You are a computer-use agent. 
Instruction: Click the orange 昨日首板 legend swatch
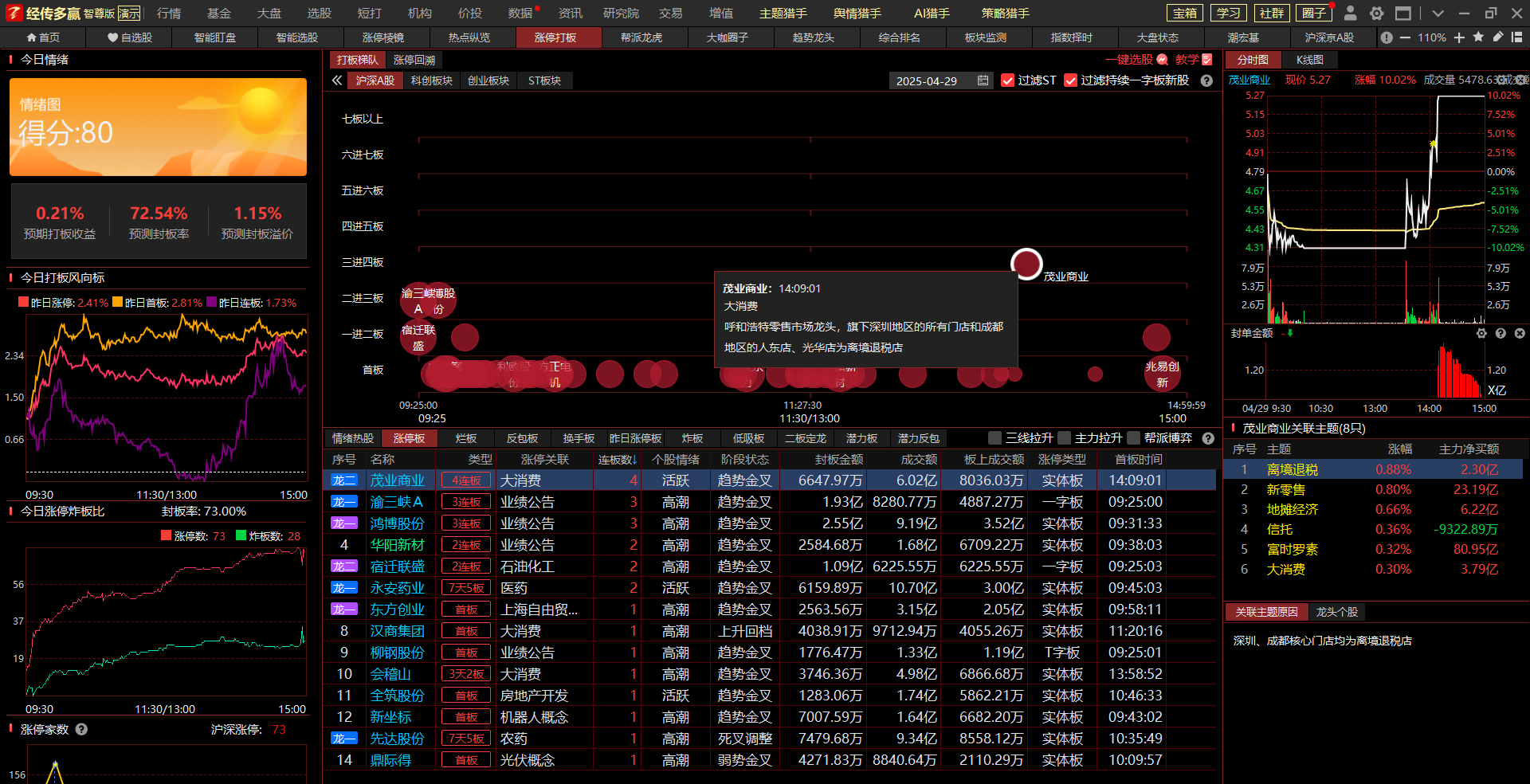point(117,303)
